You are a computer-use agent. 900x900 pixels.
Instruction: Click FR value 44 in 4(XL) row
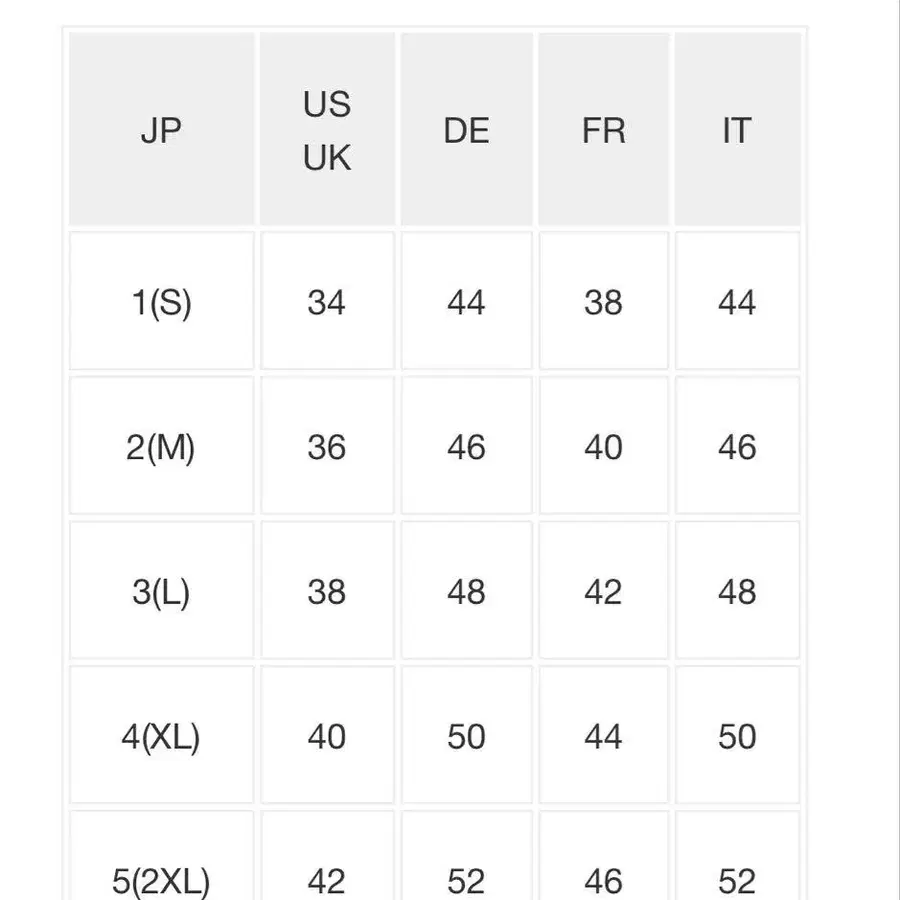tap(603, 737)
